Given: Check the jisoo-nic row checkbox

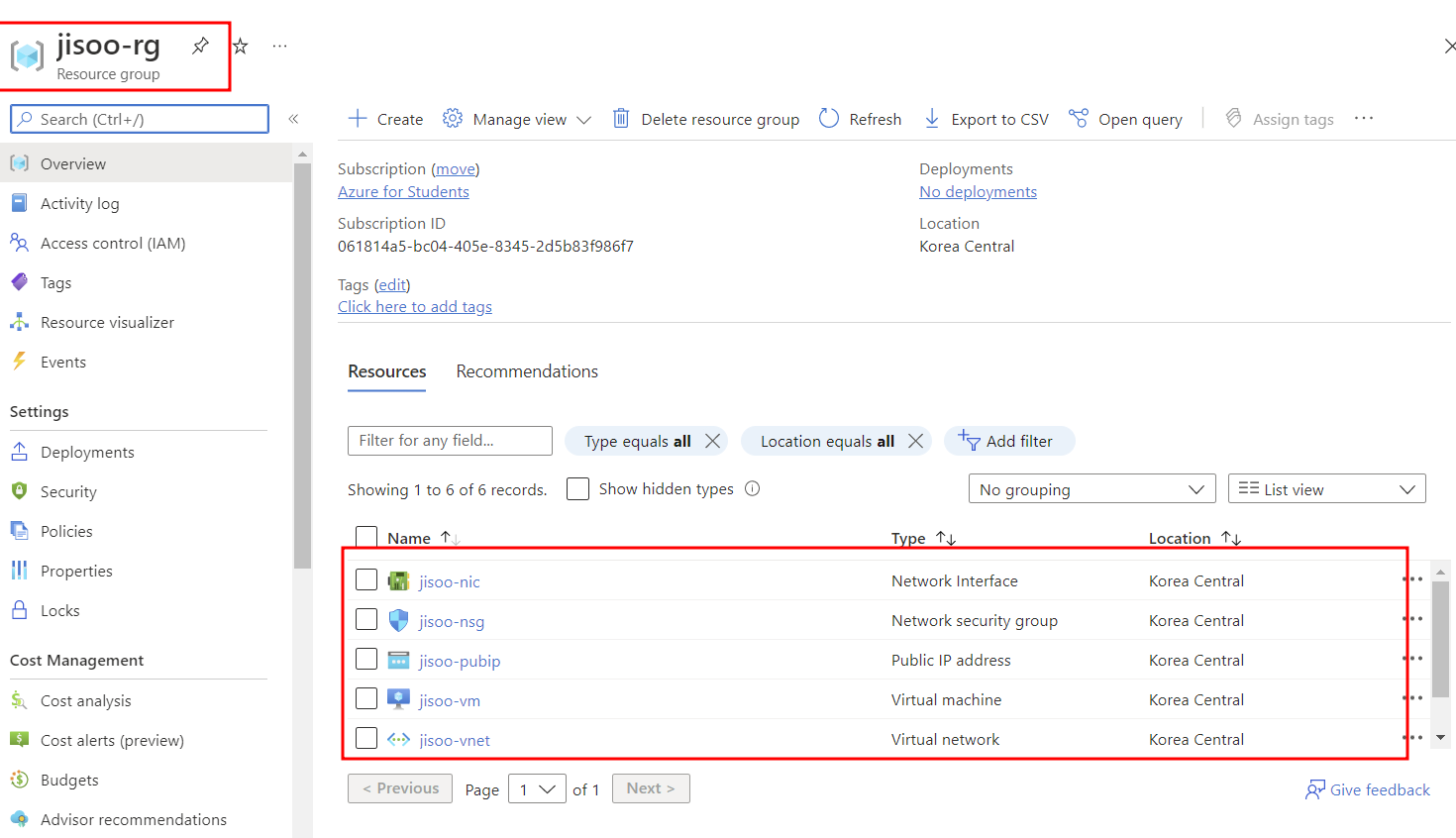Looking at the screenshot, I should (x=366, y=579).
